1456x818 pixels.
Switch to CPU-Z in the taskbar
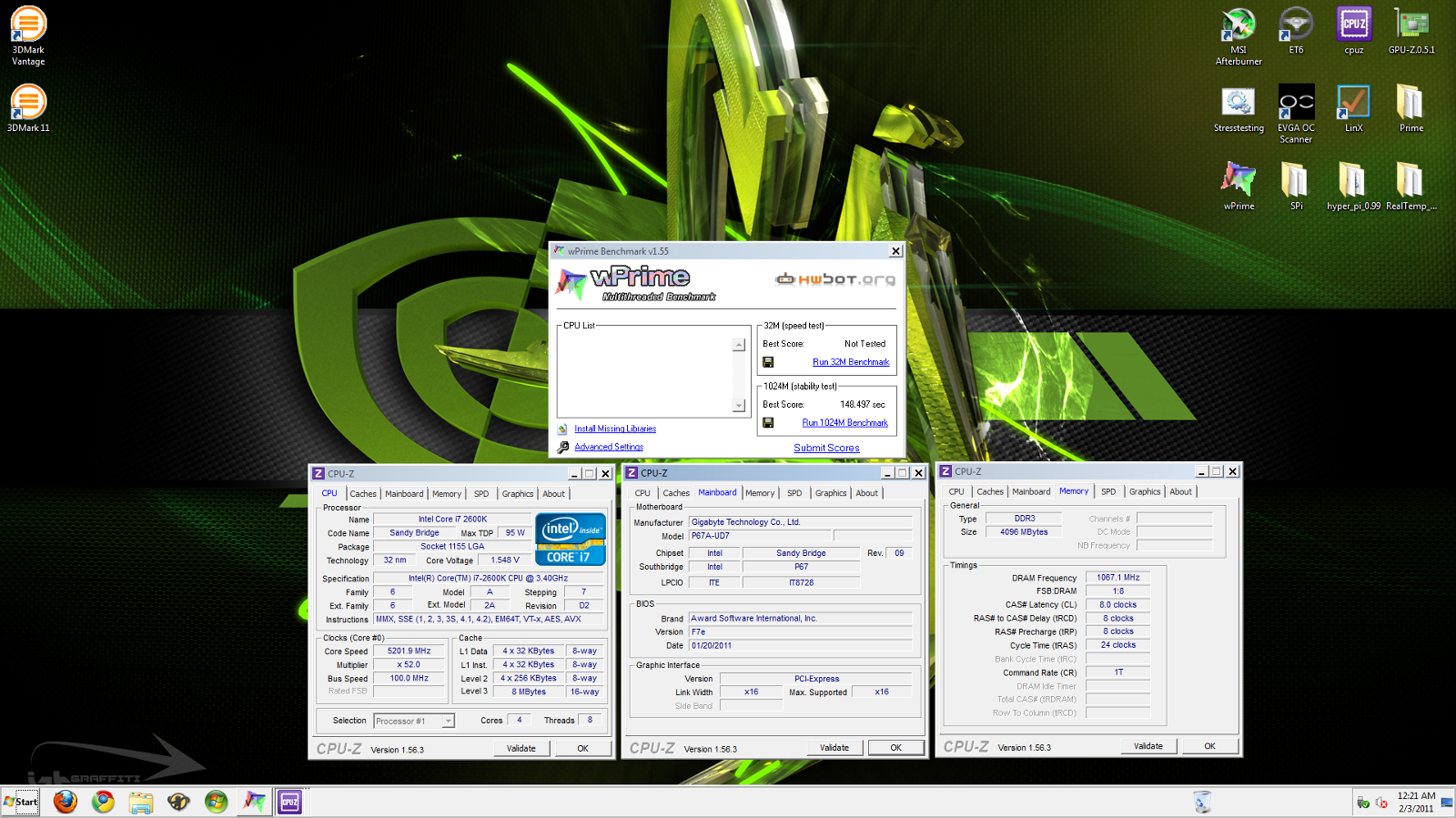click(x=289, y=802)
